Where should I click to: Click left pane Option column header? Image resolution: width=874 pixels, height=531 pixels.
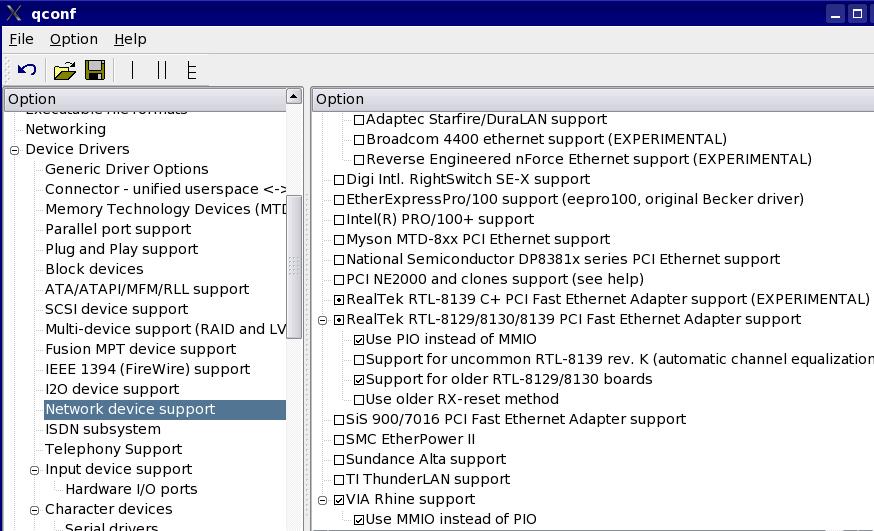145,99
